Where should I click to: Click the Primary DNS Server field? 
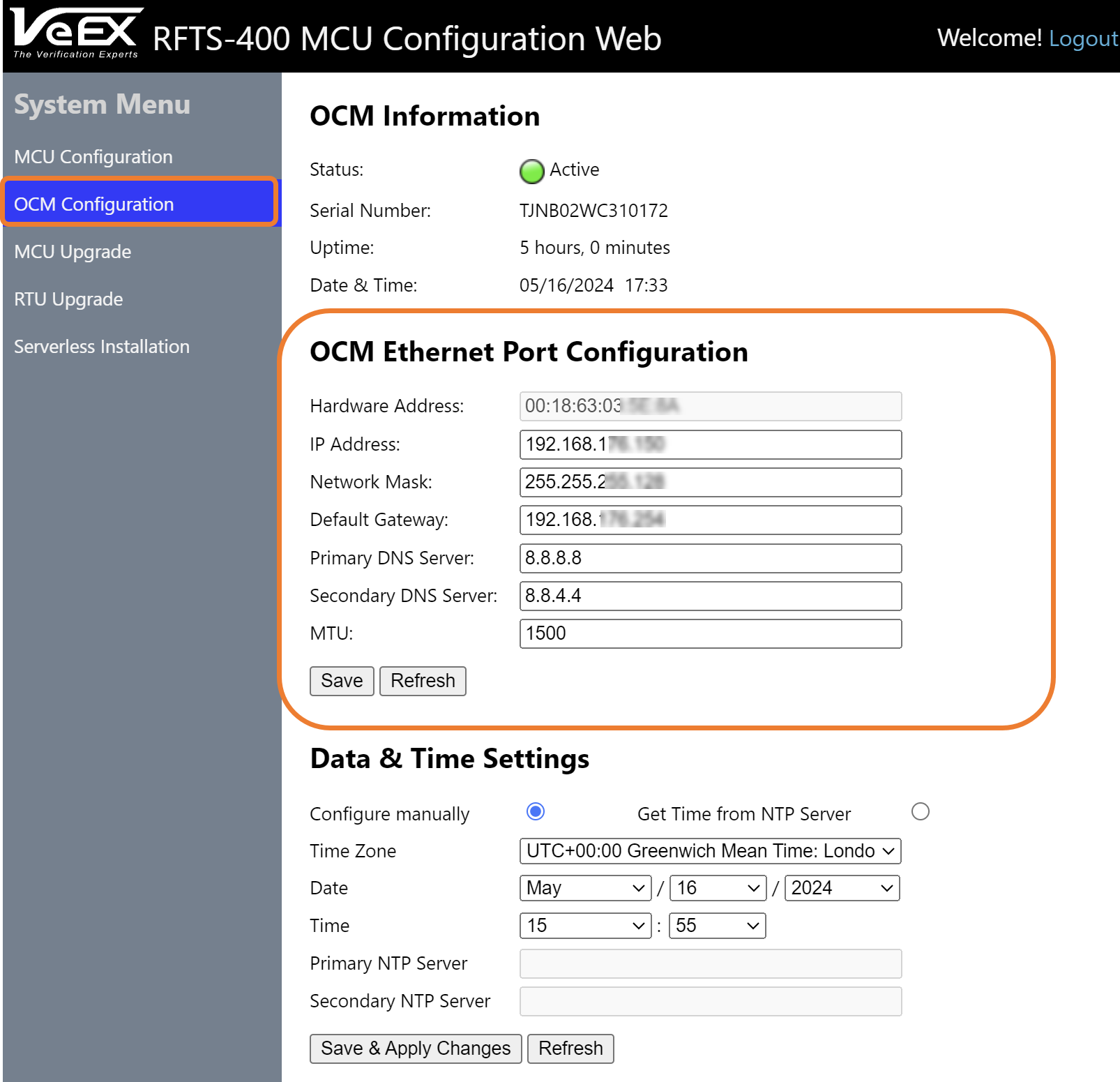click(711, 558)
